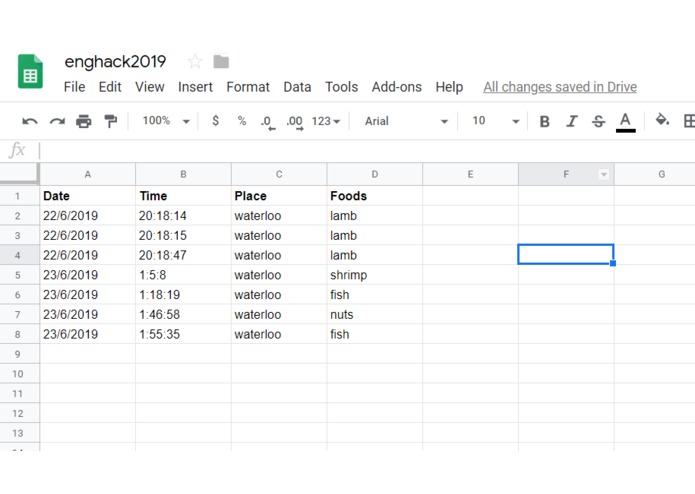
Task: Click the Date header cell
Action: [x=88, y=196]
